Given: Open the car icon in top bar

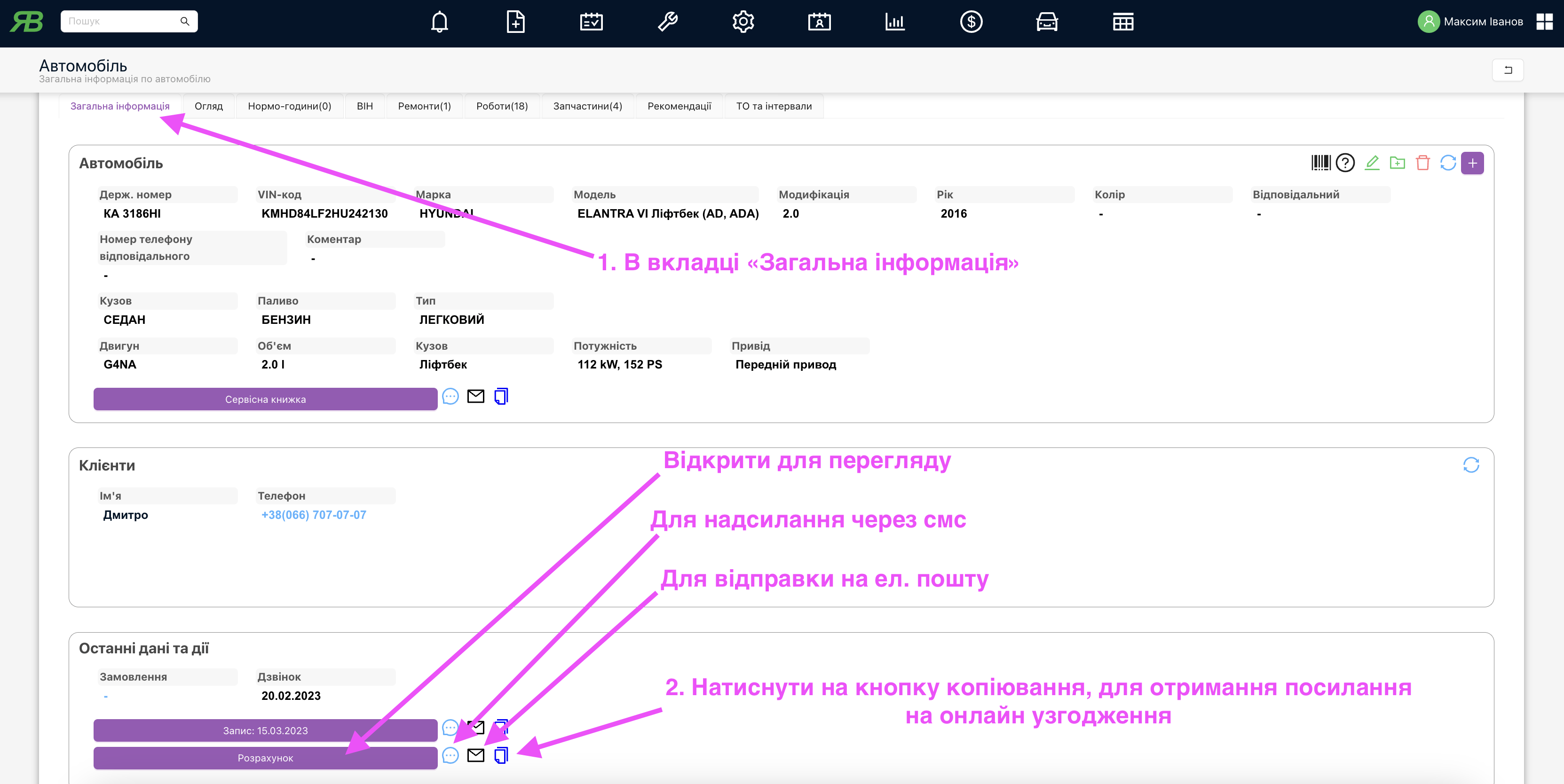Looking at the screenshot, I should pyautogui.click(x=1047, y=23).
